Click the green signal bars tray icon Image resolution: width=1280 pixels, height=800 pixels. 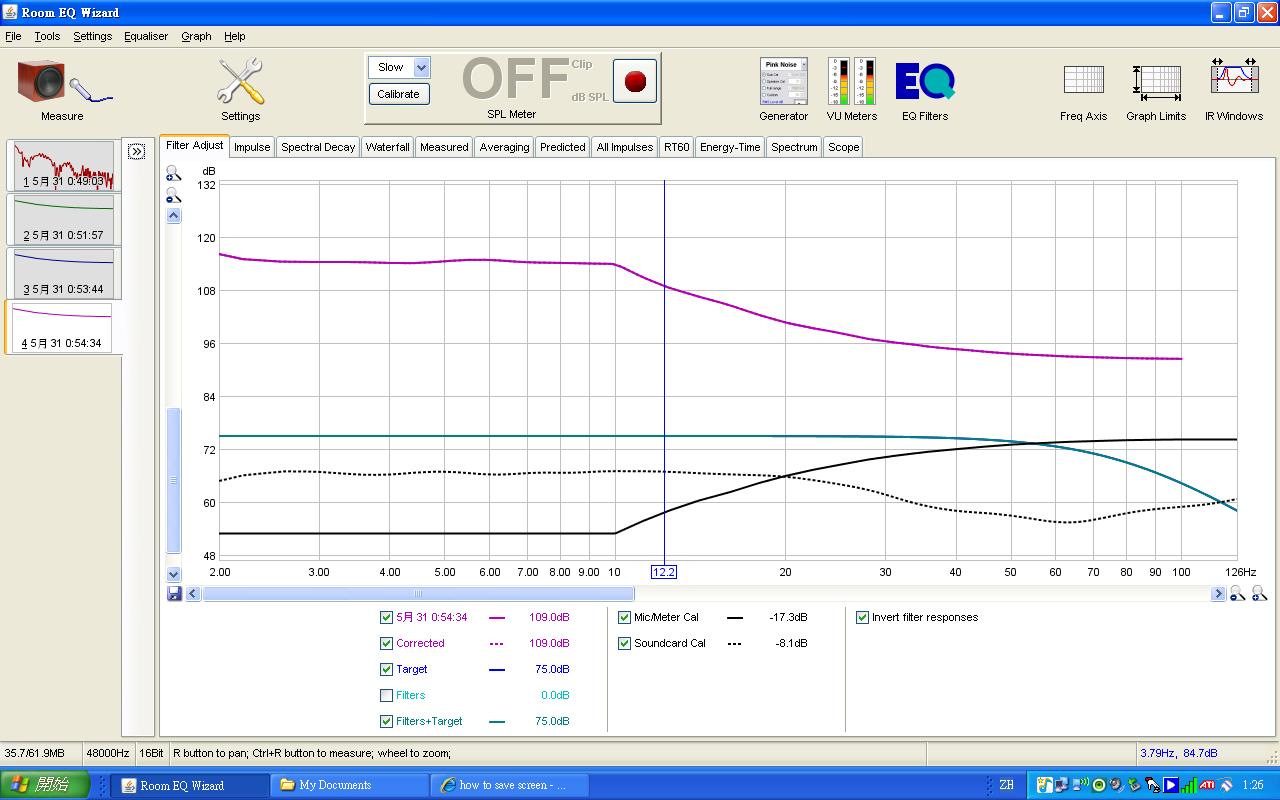[x=1189, y=785]
